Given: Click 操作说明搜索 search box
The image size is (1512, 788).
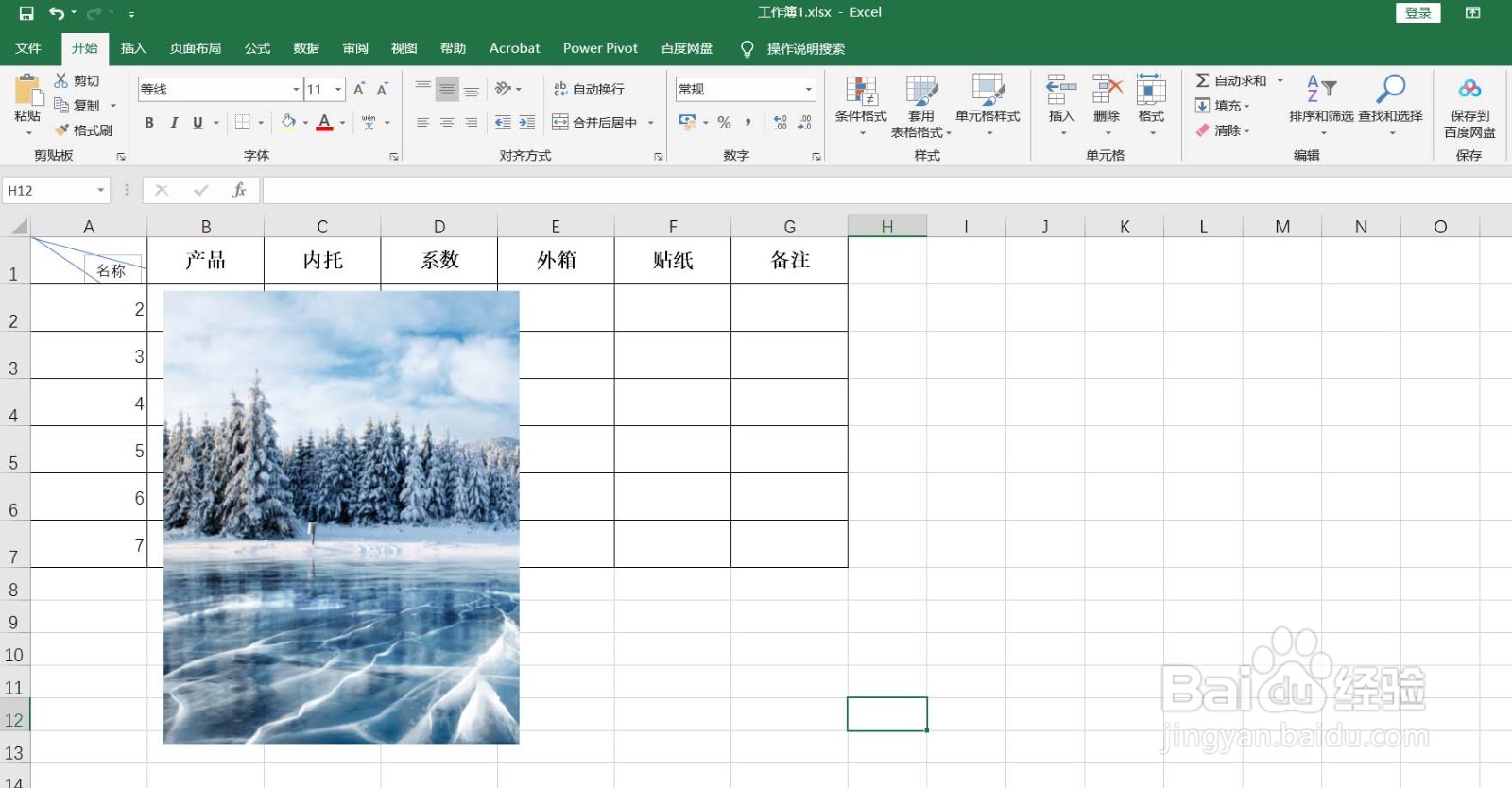Looking at the screenshot, I should point(805,48).
